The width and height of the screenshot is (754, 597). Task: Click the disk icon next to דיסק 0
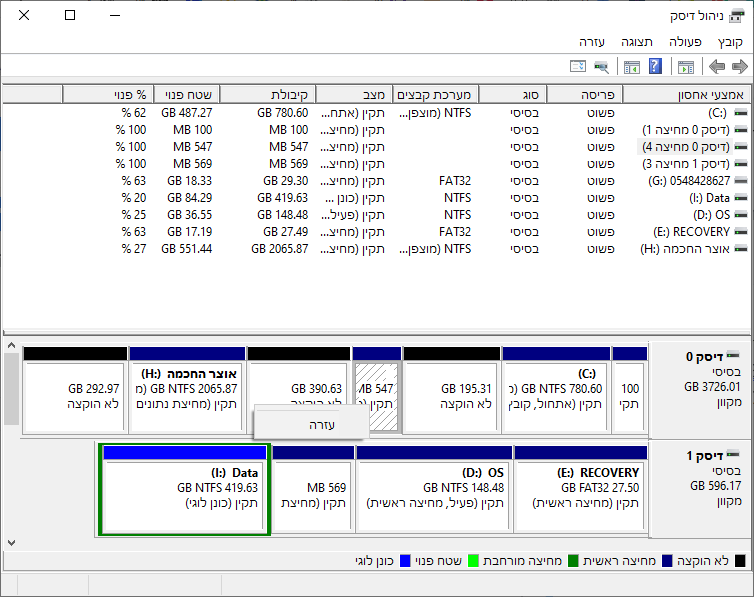(733, 355)
